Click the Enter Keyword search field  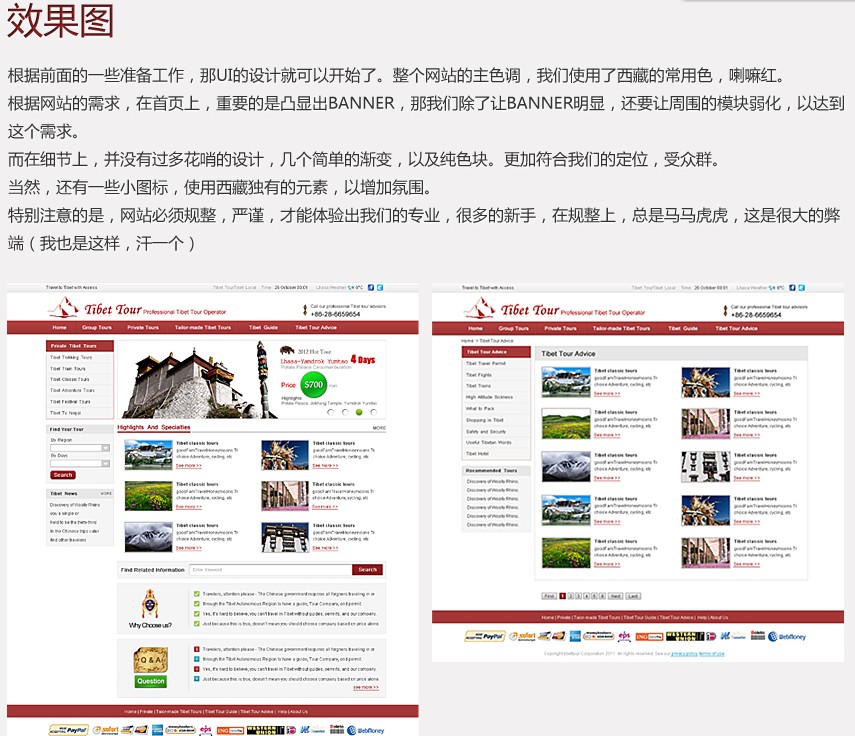tap(270, 570)
